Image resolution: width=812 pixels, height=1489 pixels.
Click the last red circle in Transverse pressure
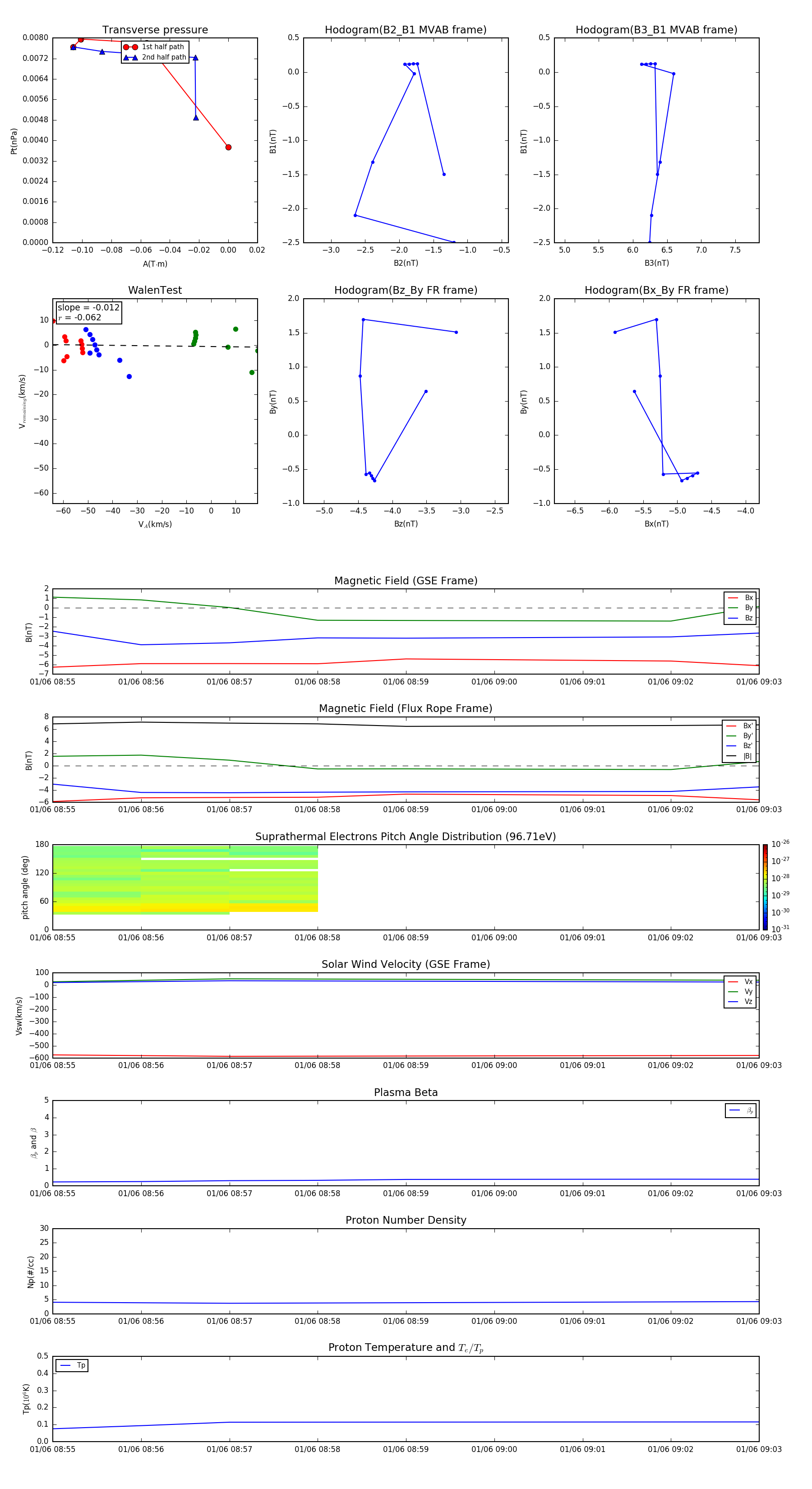pos(228,148)
